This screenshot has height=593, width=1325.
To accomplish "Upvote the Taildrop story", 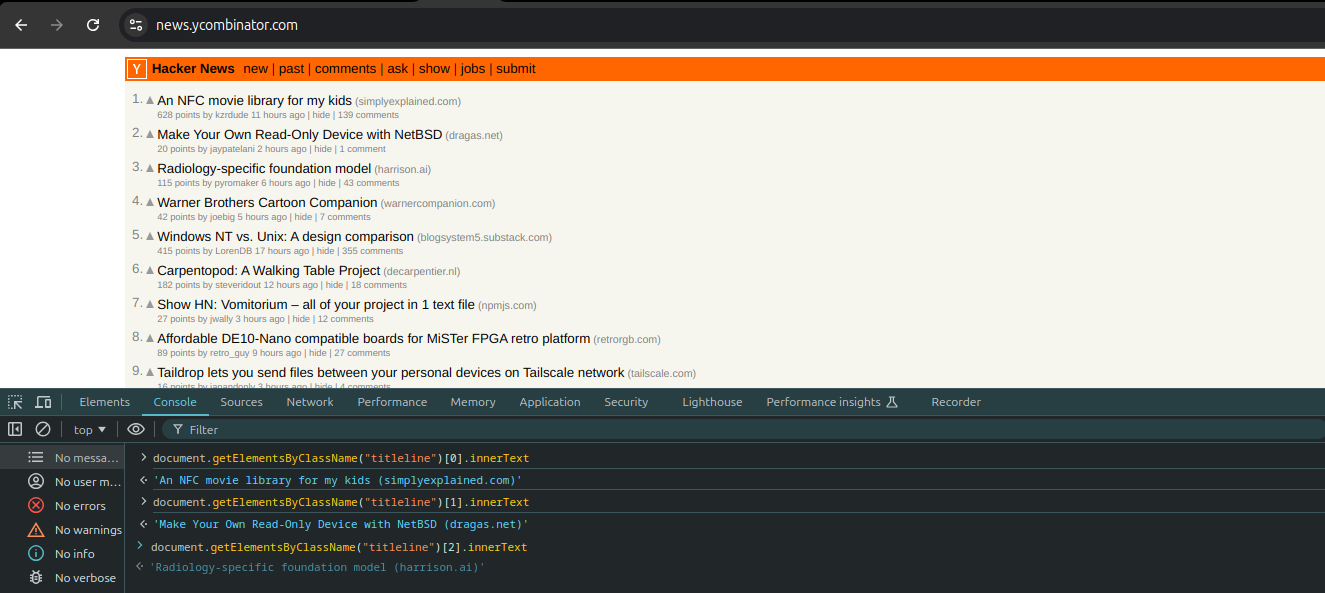I will point(150,373).
